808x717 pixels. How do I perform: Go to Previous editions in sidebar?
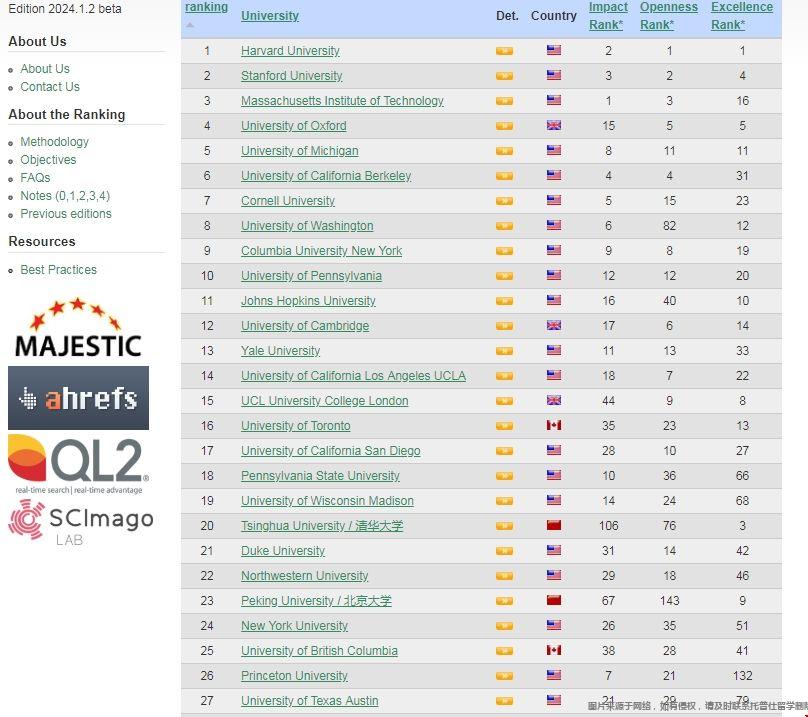66,214
